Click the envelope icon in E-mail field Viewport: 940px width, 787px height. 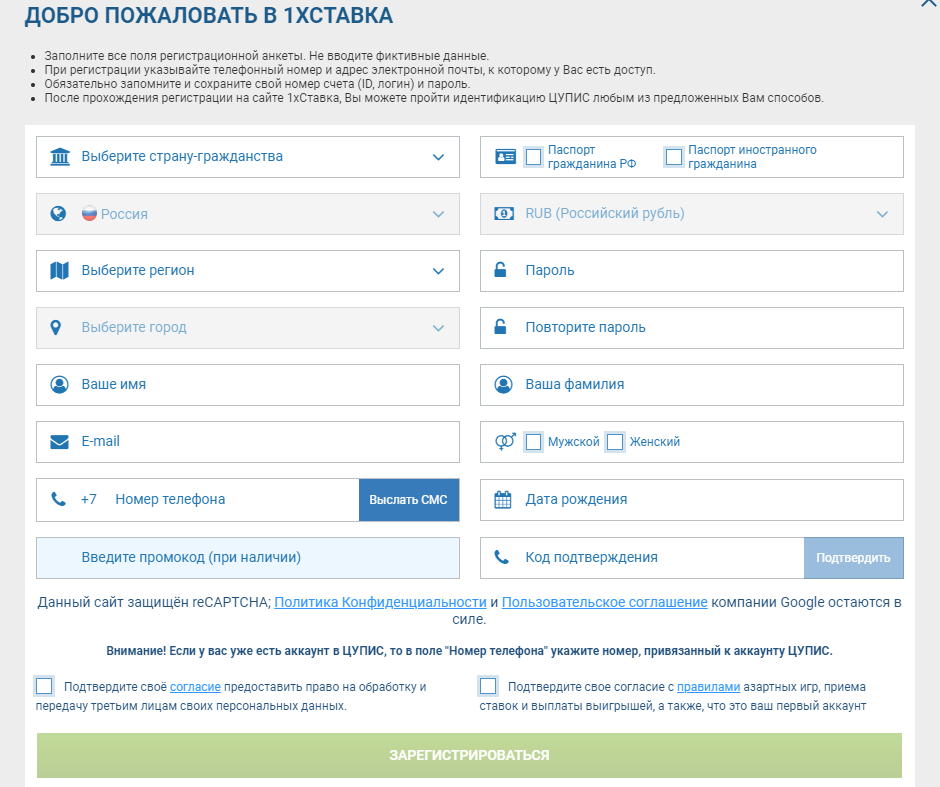[x=59, y=441]
